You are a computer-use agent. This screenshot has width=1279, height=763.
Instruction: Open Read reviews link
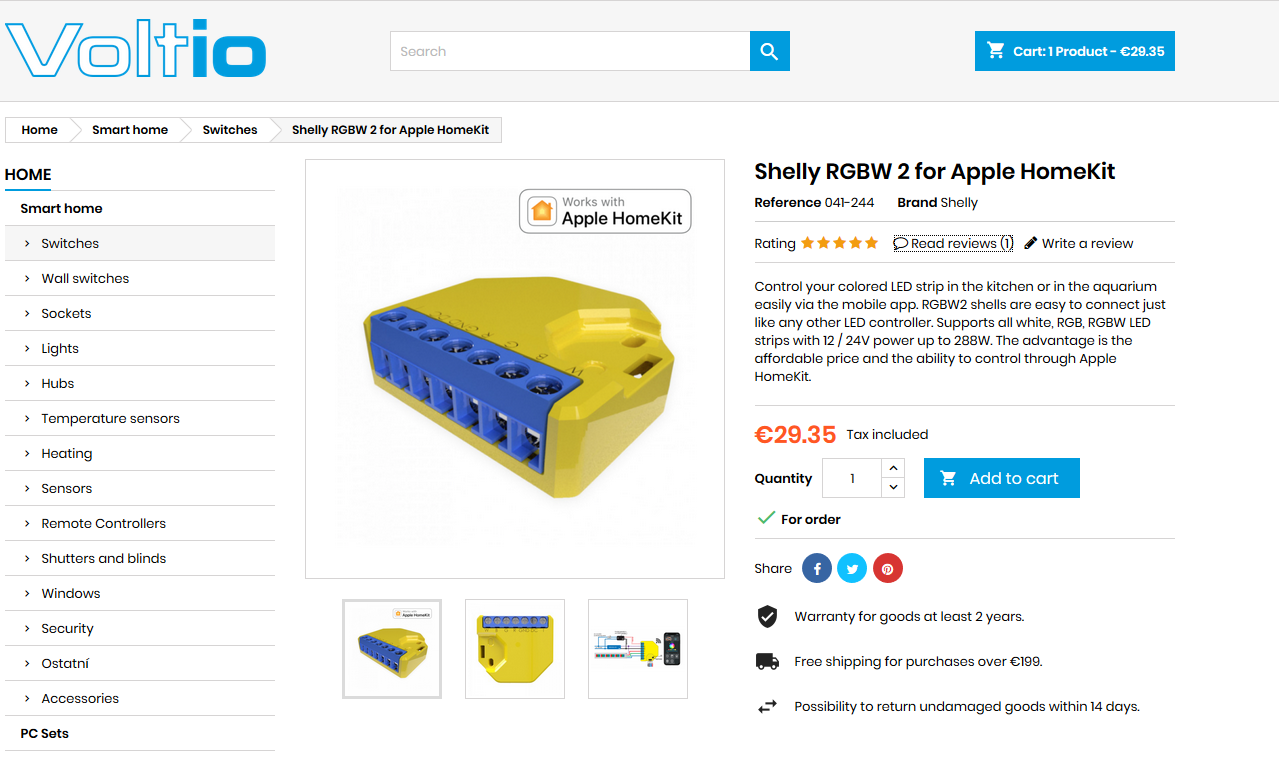[953, 243]
